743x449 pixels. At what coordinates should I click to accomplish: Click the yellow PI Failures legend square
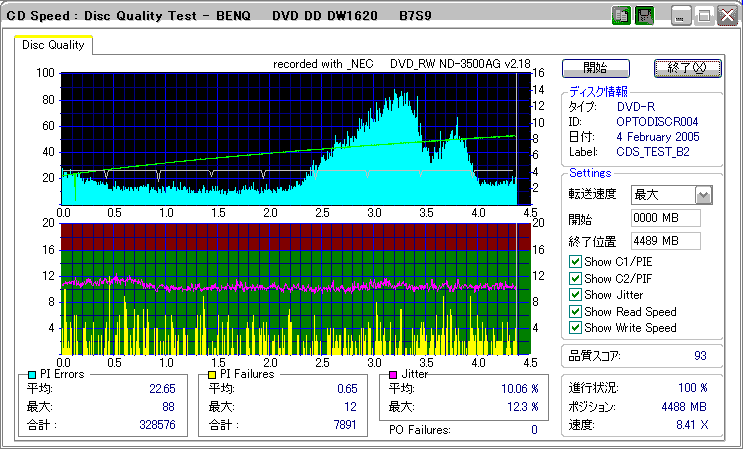click(212, 374)
